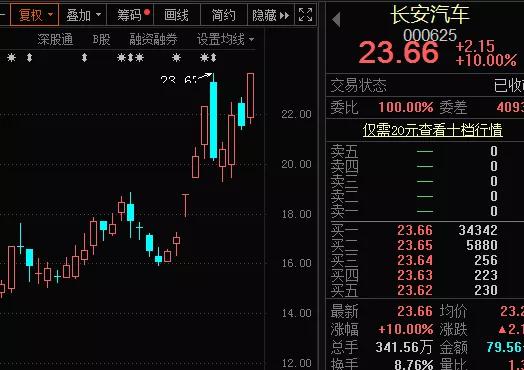
Task: Click the left arrow beside 长安汽车
Action: [337, 19]
